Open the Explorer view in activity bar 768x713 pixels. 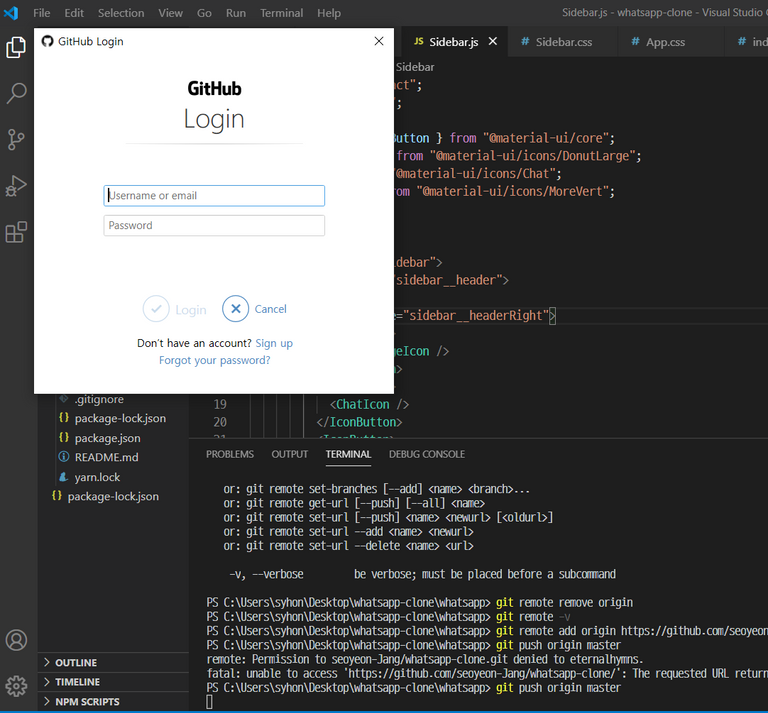coord(16,47)
